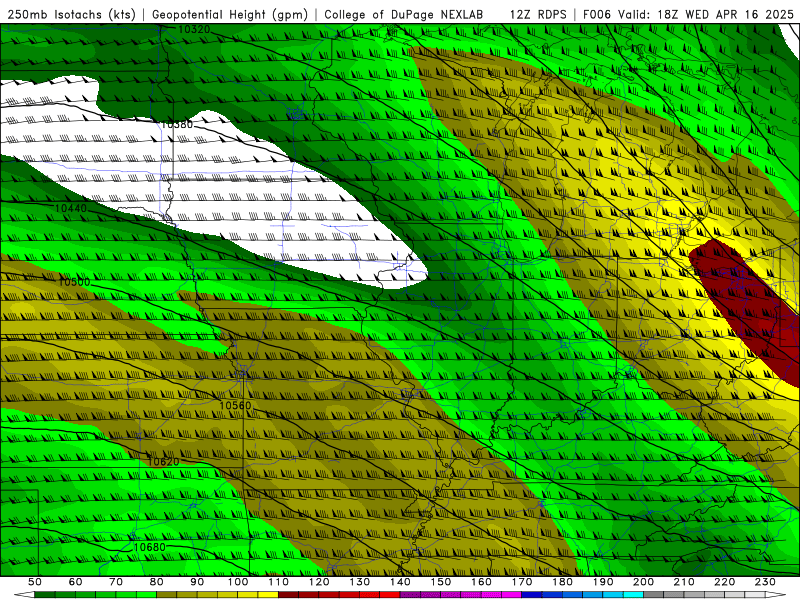
Task: Click the 10560 height contour label
Action: point(235,406)
